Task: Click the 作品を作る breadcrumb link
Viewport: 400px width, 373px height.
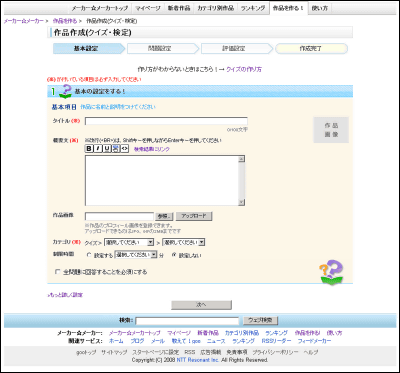Action: 65,21
